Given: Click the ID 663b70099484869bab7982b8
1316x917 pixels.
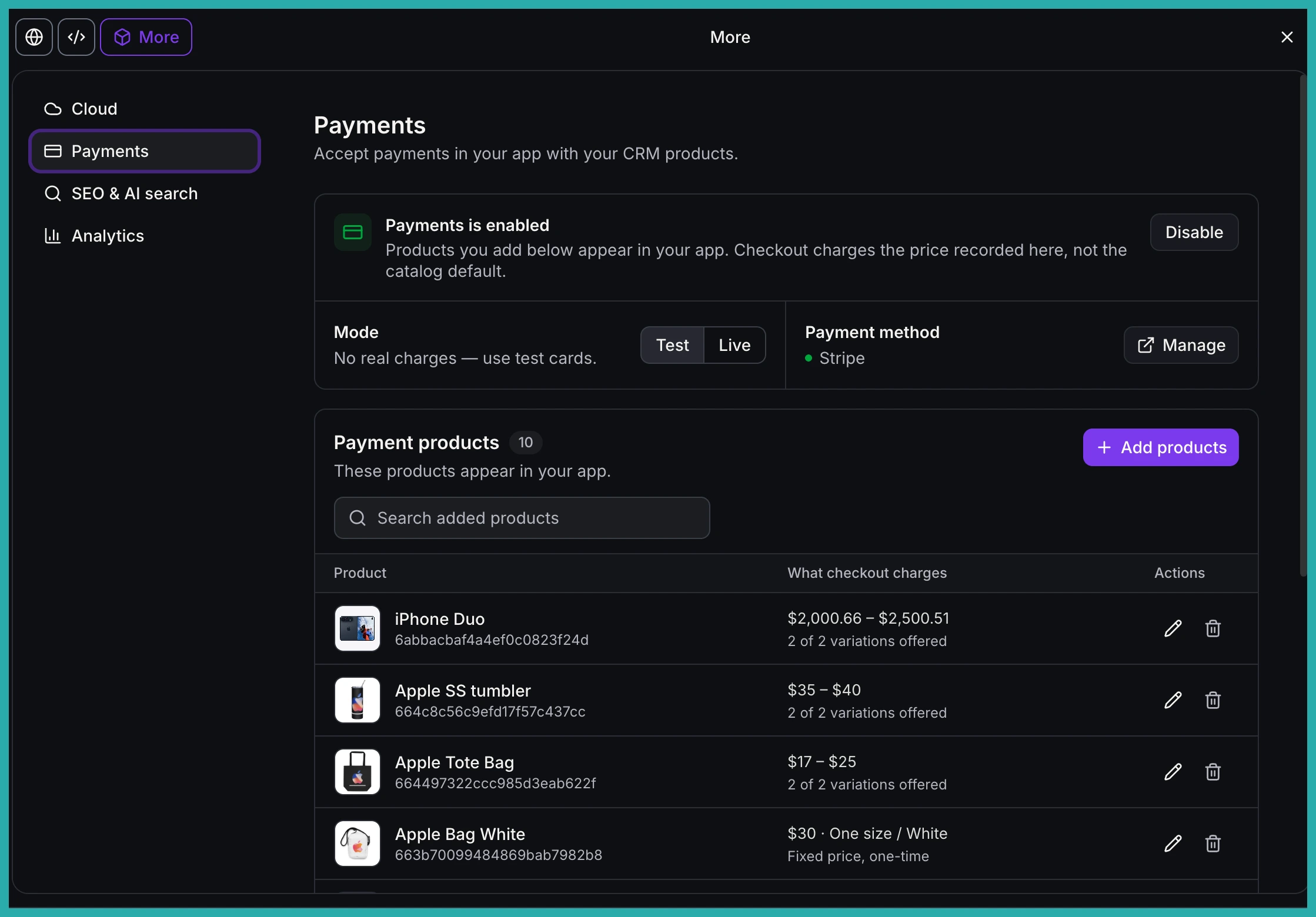Looking at the screenshot, I should pos(499,855).
